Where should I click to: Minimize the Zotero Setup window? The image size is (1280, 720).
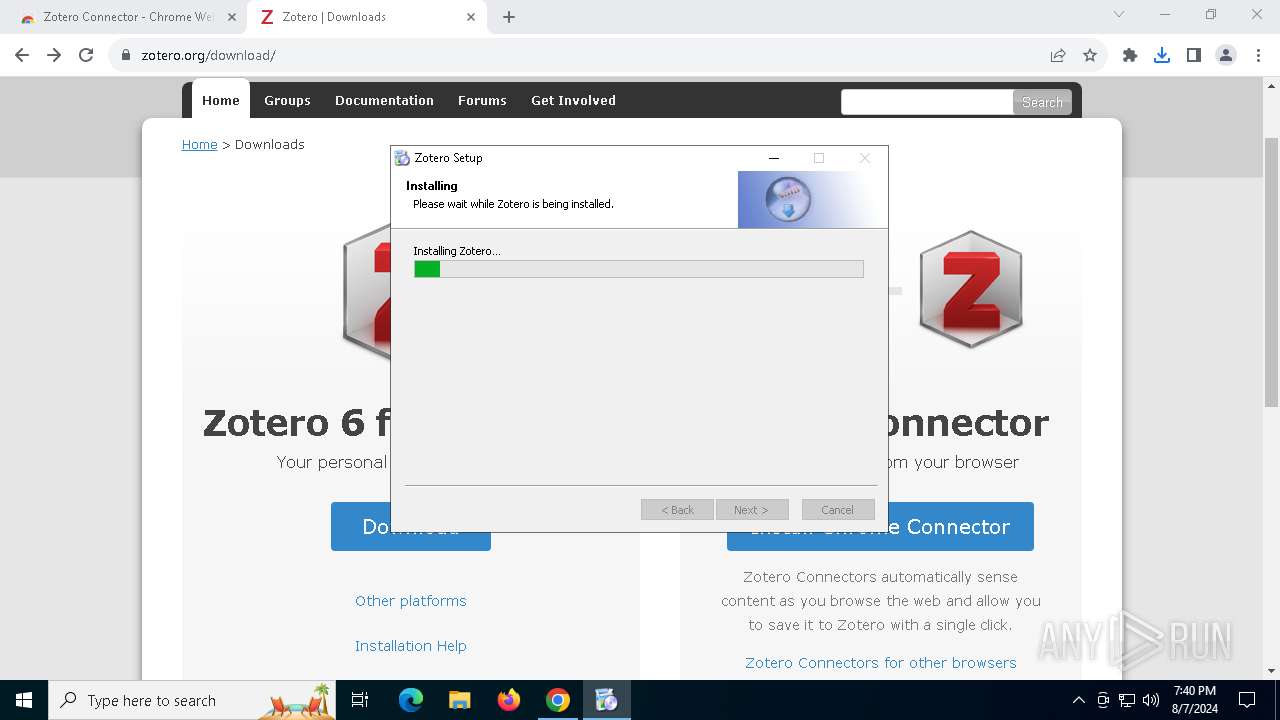774,158
